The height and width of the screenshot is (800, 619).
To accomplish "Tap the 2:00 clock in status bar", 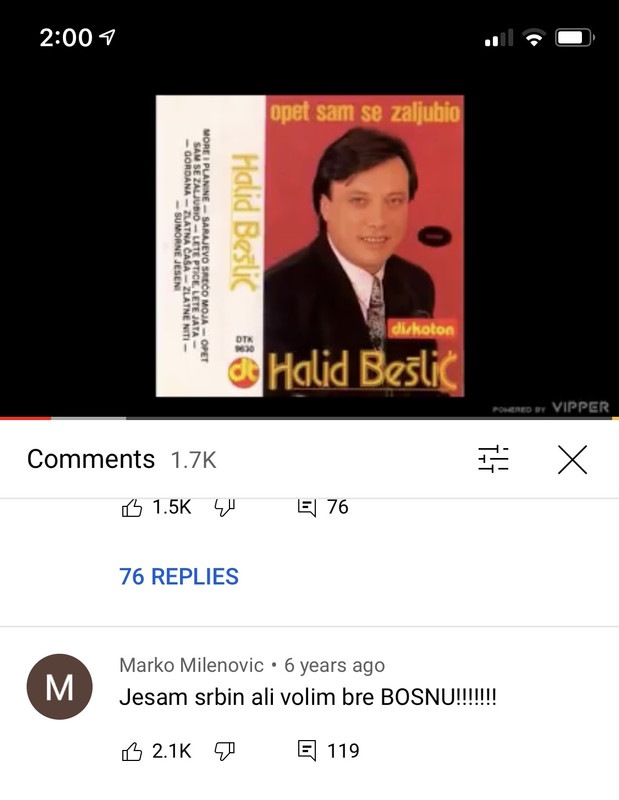I will tap(66, 38).
